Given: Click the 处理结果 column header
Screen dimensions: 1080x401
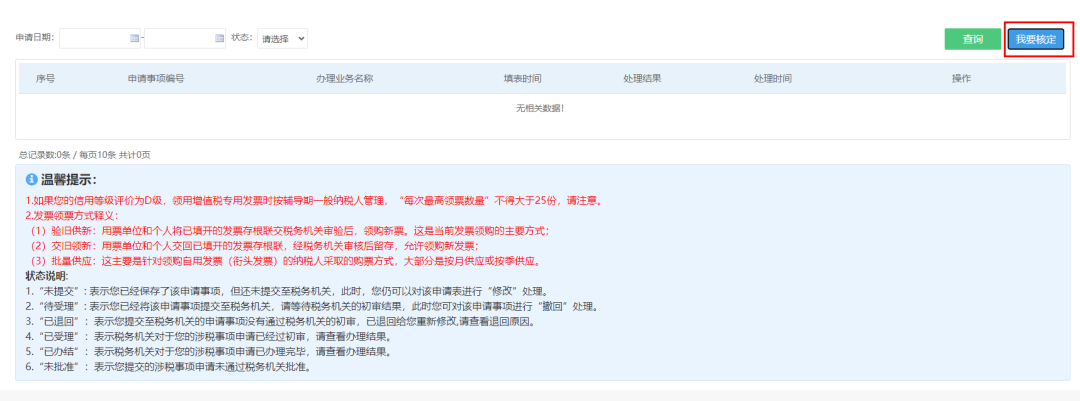Looking at the screenshot, I should [x=642, y=79].
